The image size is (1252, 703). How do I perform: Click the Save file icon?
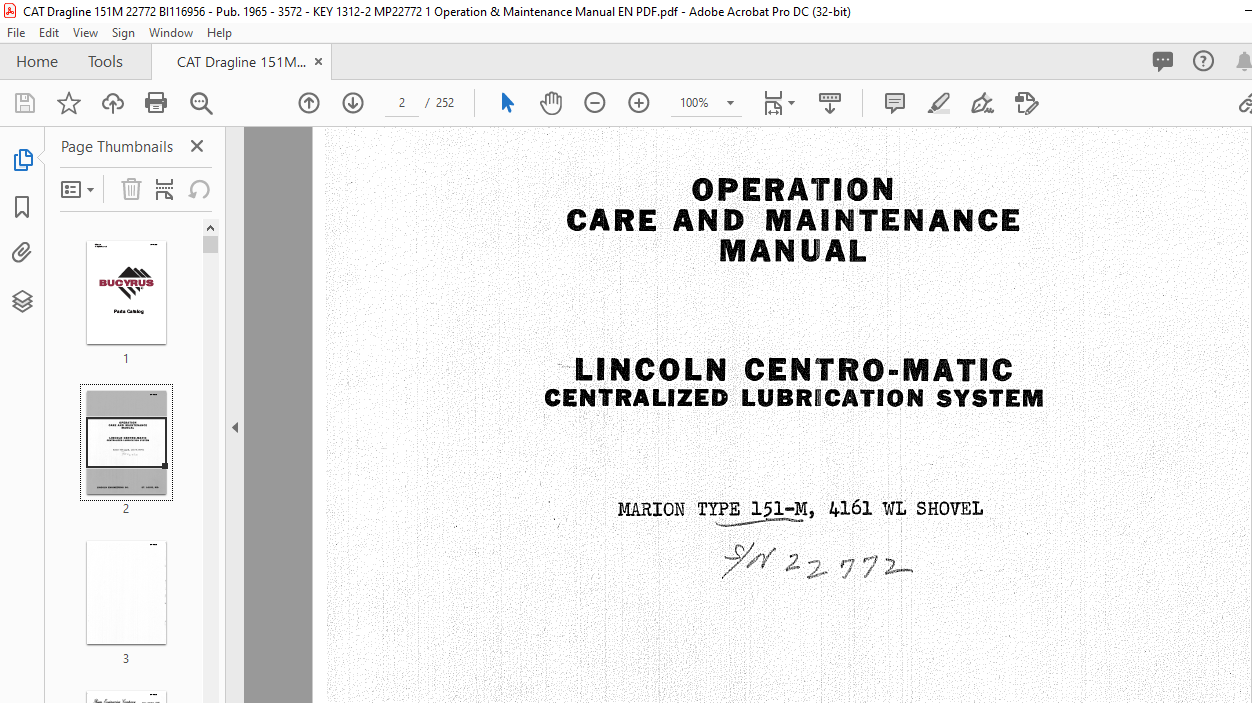coord(25,103)
